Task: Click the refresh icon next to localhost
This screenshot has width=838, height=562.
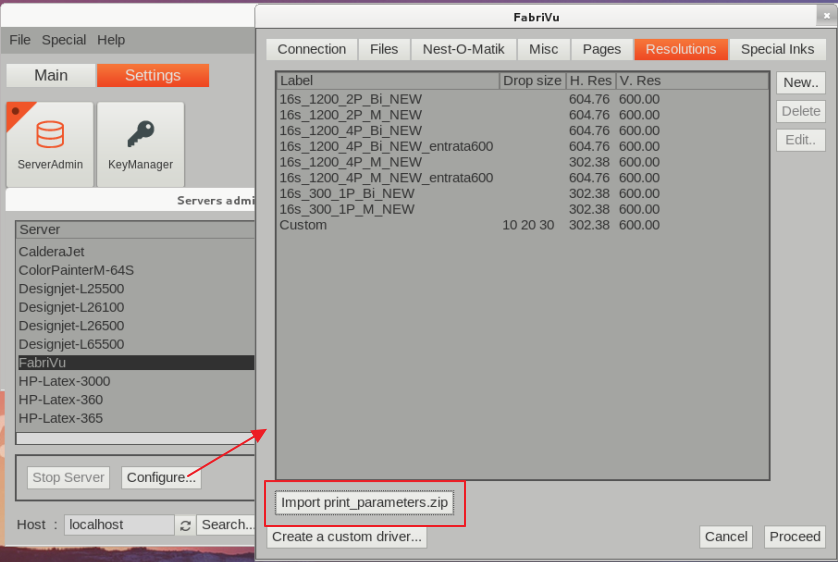Action: 185,525
